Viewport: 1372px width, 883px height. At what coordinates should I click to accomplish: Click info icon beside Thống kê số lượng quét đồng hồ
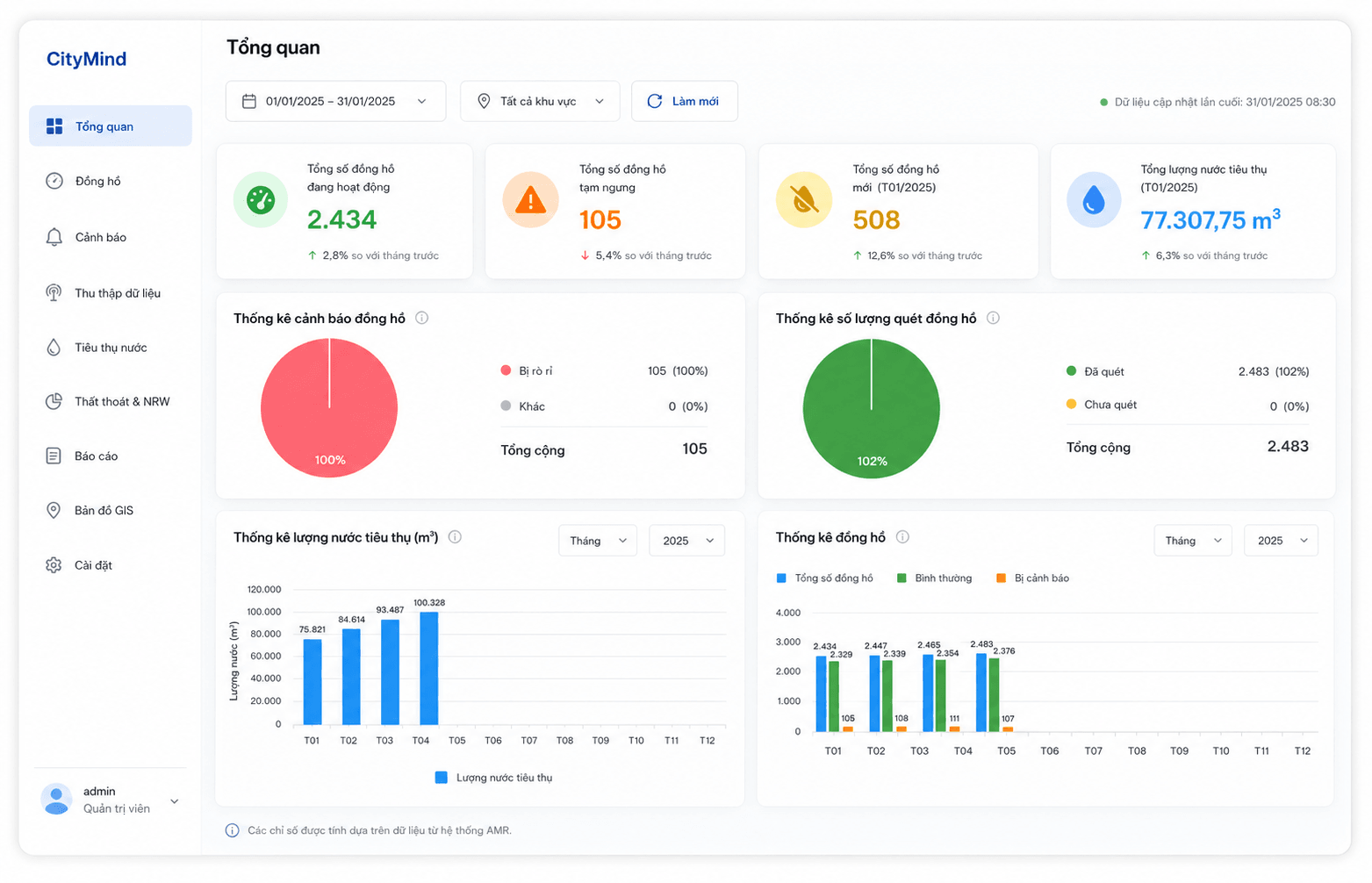click(x=993, y=318)
